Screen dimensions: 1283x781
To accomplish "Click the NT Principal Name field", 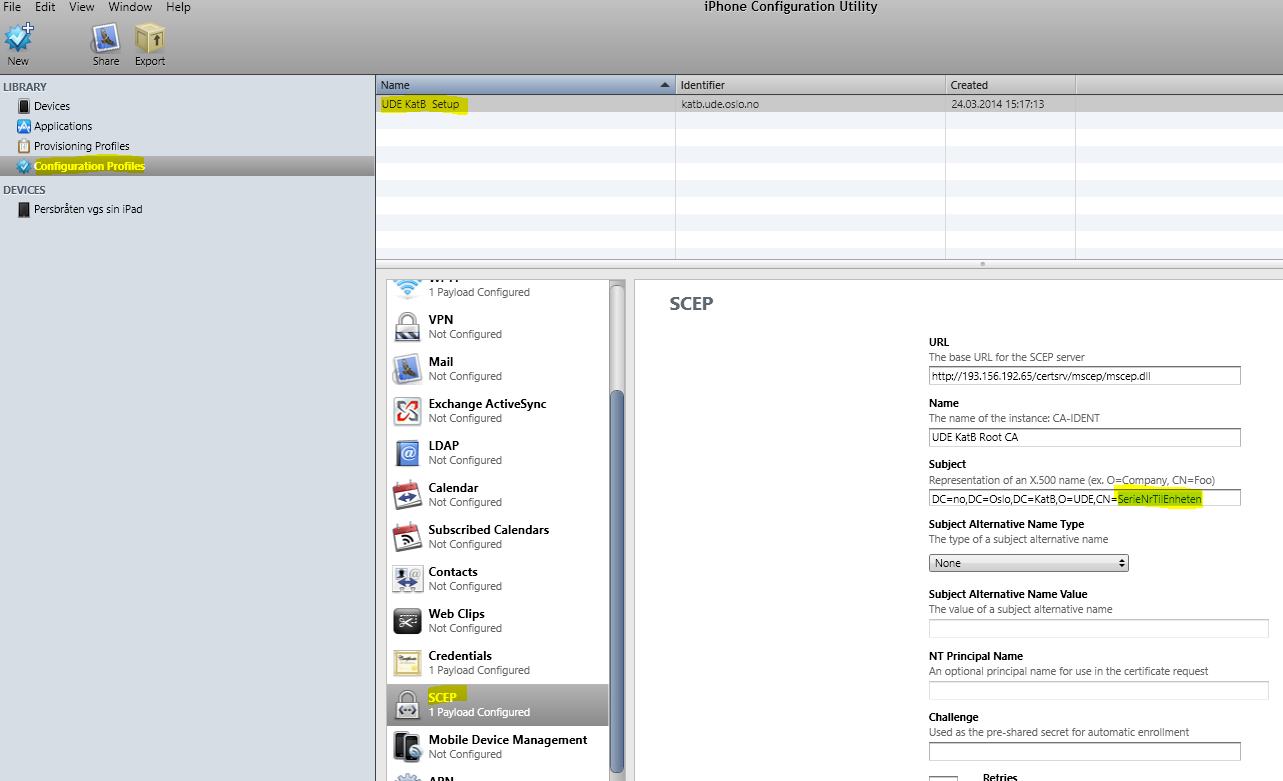I will tap(1098, 690).
